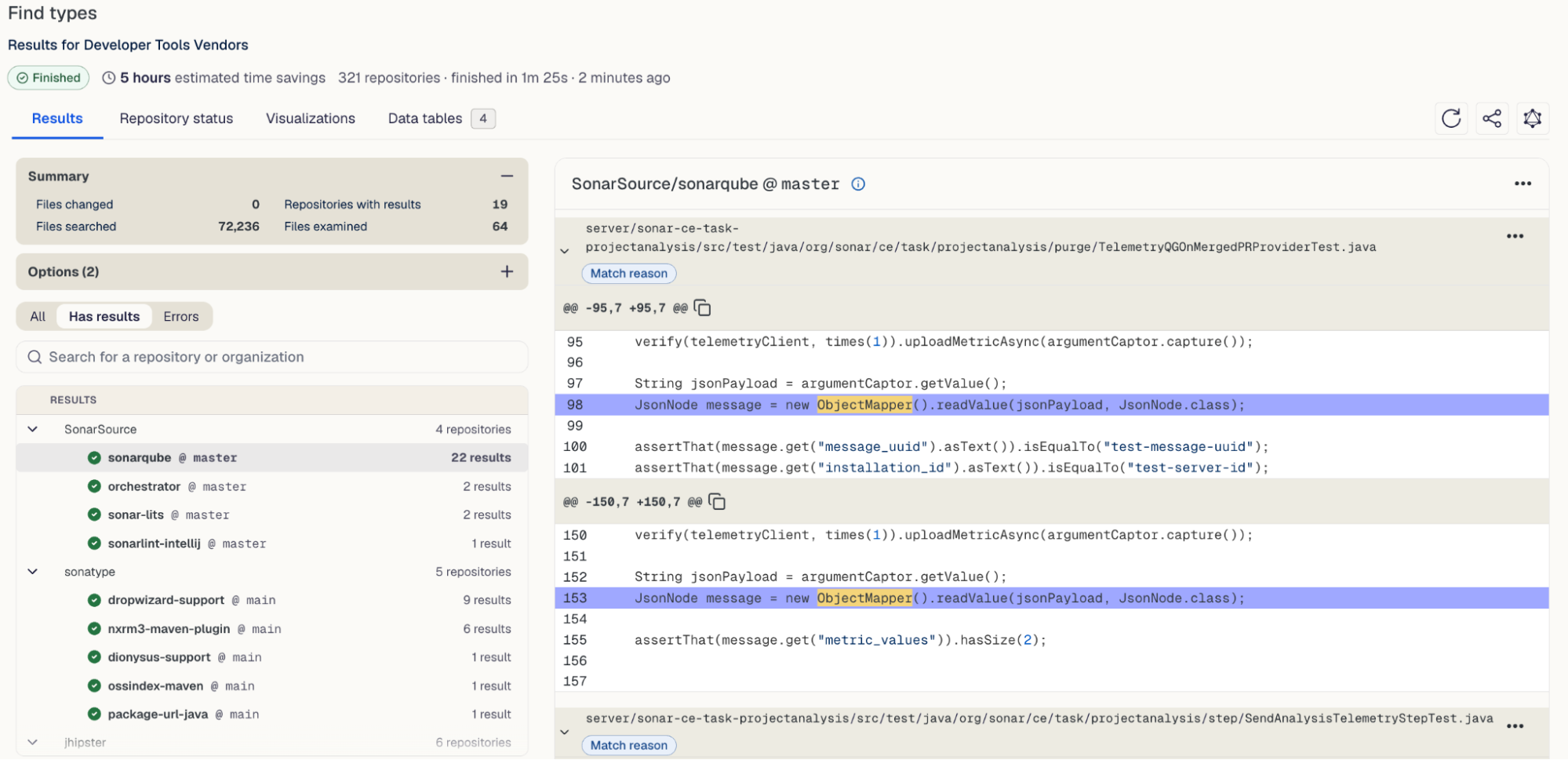The width and height of the screenshot is (1568, 760).
Task: Click the Data tables count badge 4
Action: 483,118
